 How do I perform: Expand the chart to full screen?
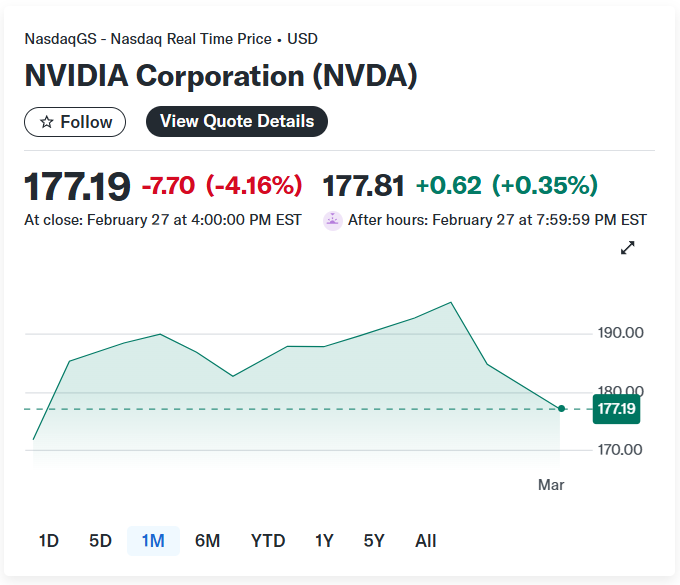click(x=628, y=248)
